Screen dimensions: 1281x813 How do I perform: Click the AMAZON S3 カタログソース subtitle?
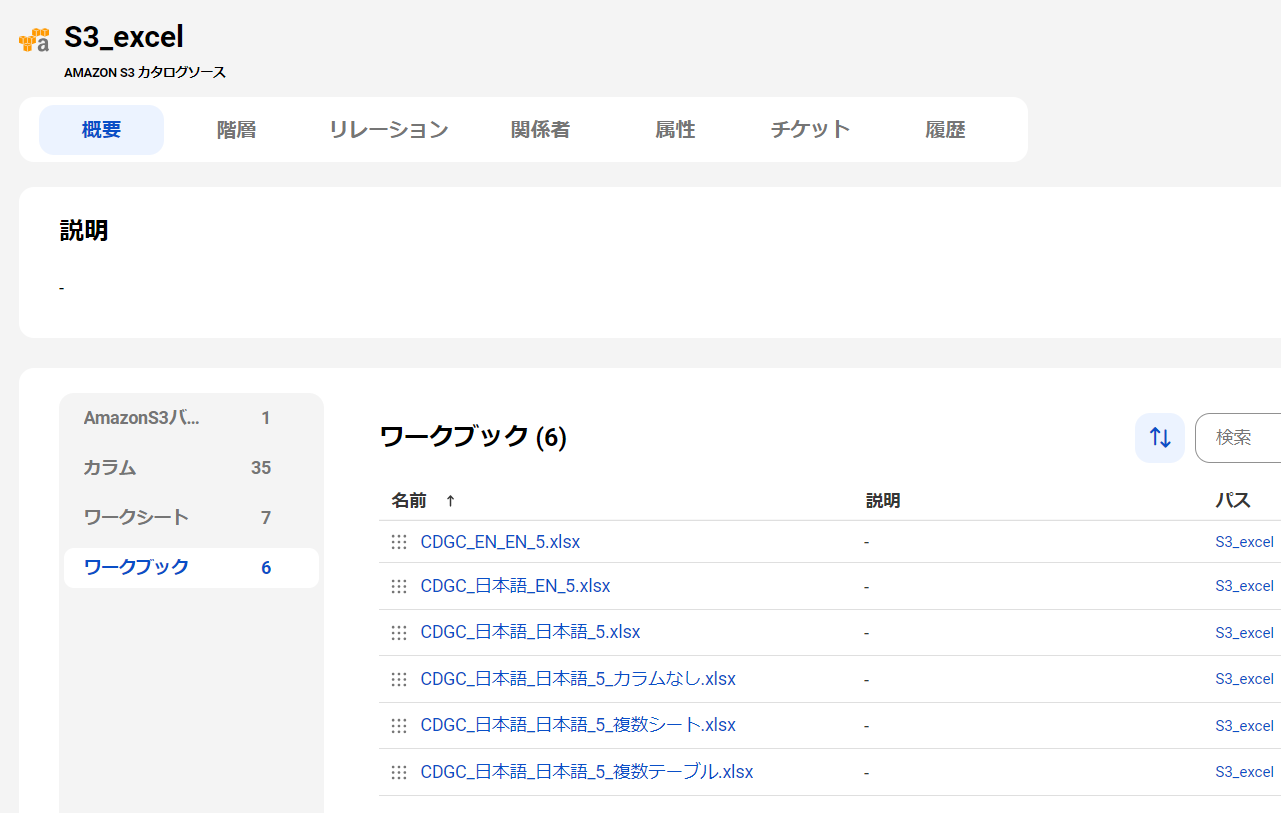pyautogui.click(x=145, y=73)
